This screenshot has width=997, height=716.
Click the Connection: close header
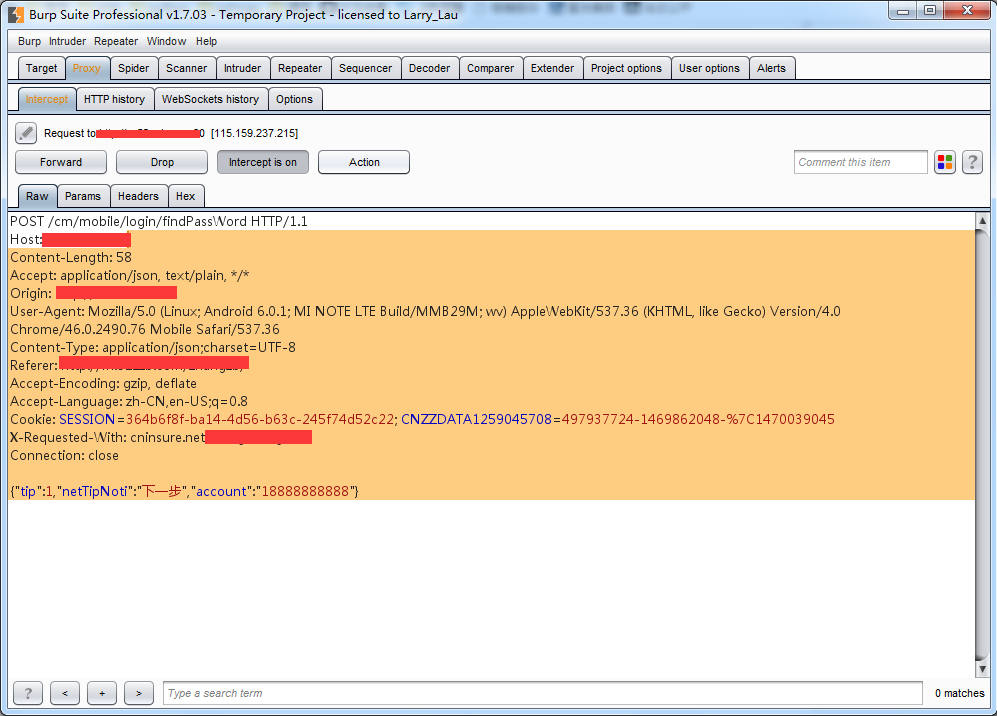pos(64,455)
